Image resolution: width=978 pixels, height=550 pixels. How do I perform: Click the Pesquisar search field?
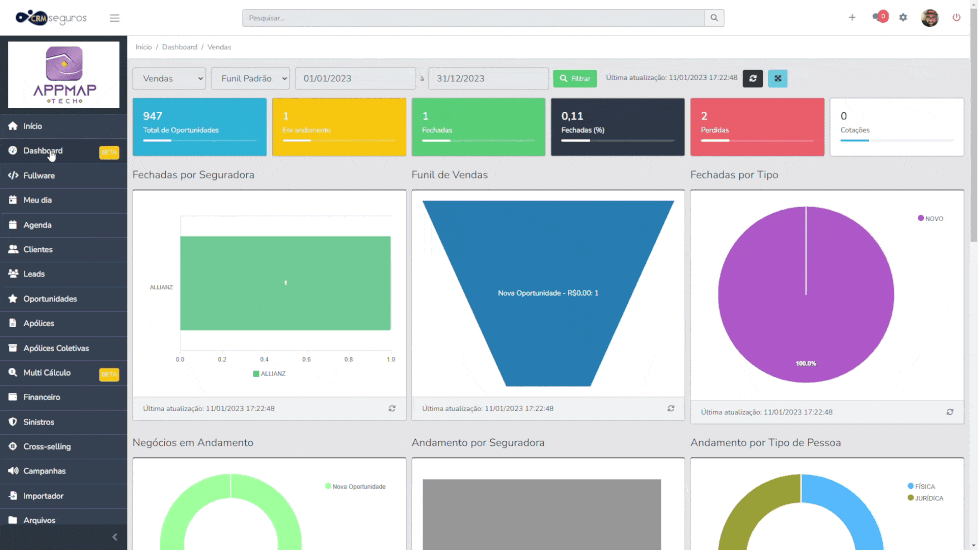tap(473, 18)
